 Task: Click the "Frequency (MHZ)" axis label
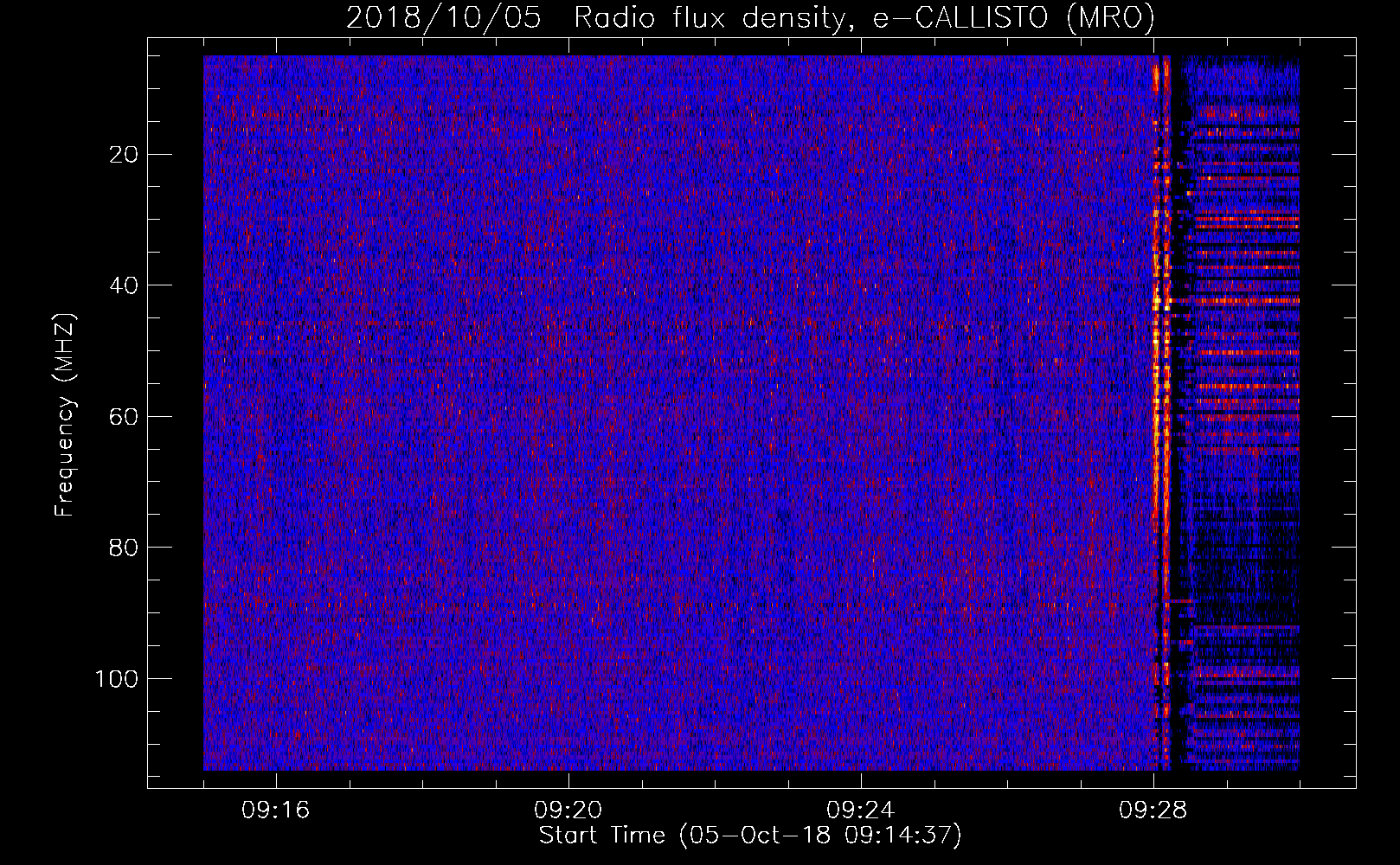point(65,414)
